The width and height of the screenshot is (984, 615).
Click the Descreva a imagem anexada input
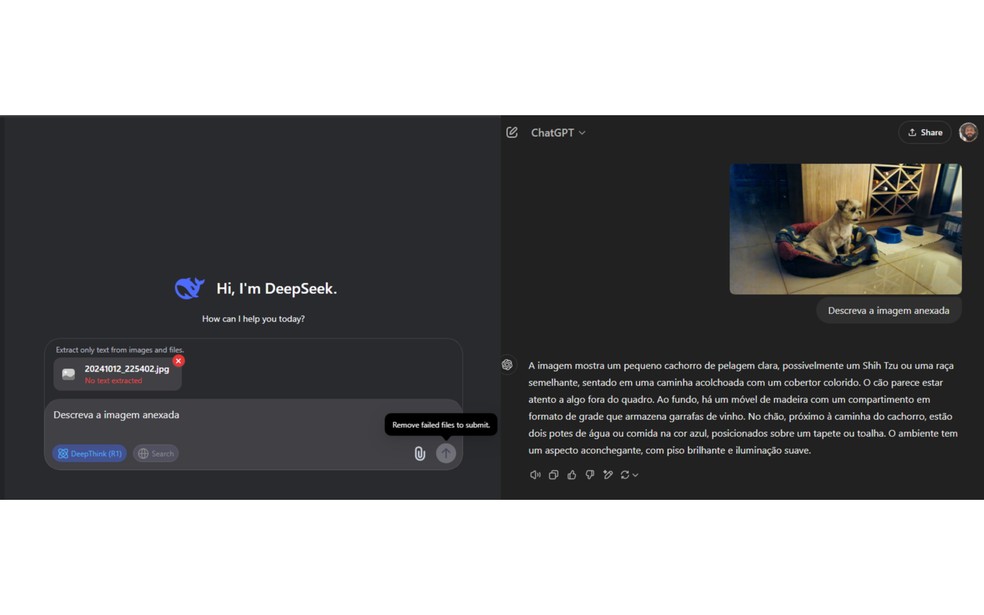(116, 415)
